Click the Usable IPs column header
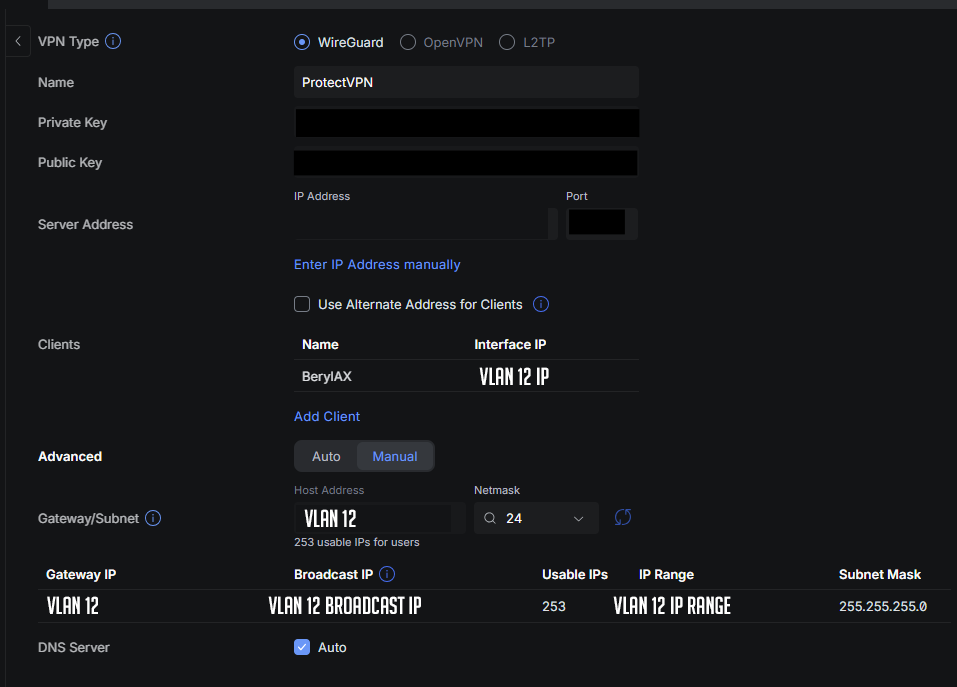This screenshot has height=687, width=957. coord(575,574)
